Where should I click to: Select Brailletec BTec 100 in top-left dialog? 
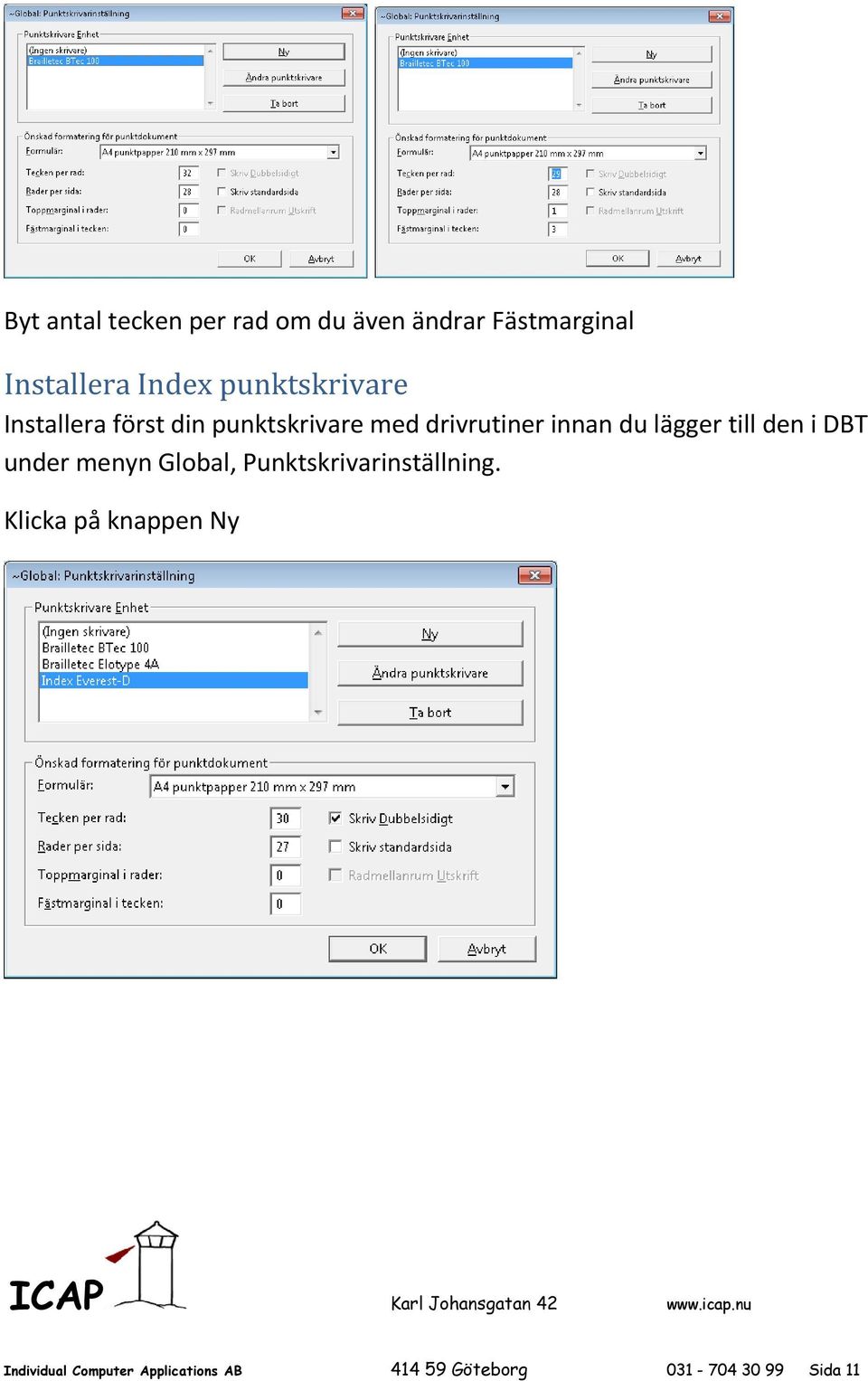pos(116,61)
